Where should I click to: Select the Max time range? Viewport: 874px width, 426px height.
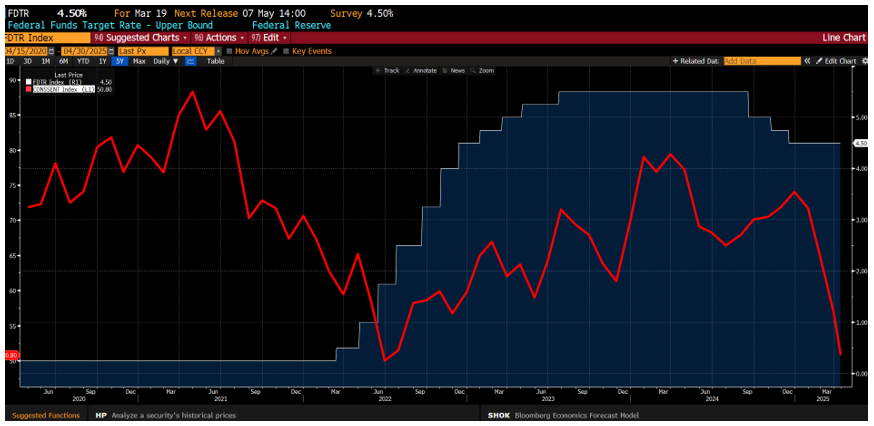(139, 61)
